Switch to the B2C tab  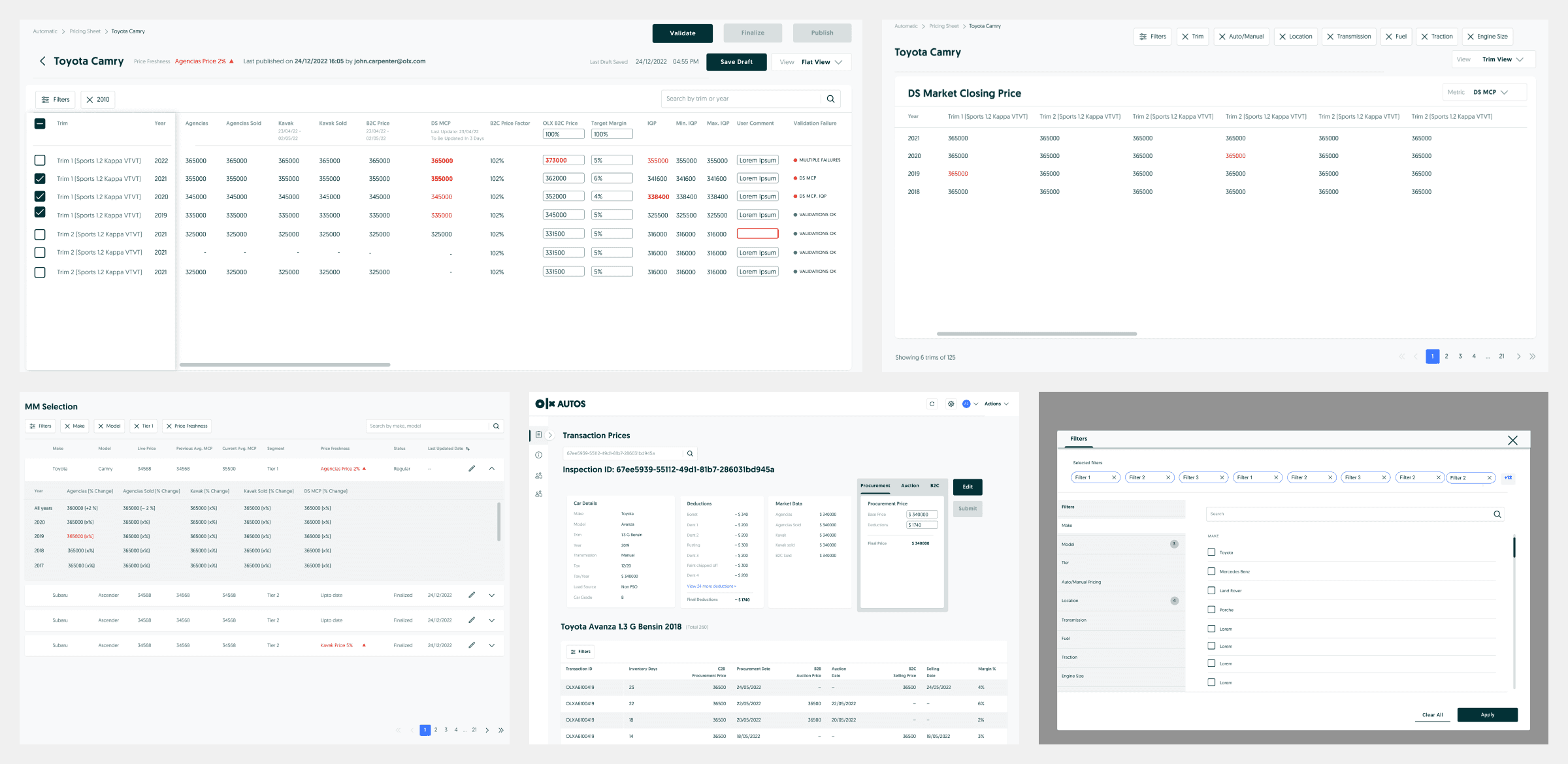tap(934, 486)
